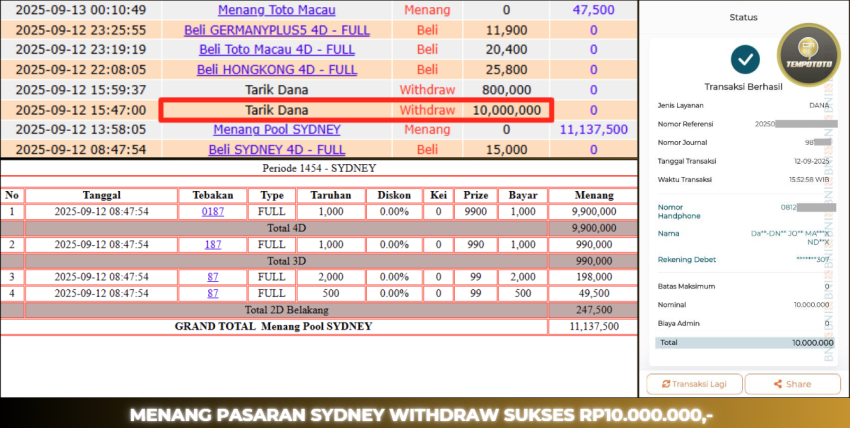
Task: Click the Periode 1454 - SYDNEY heading
Action: 319,168
